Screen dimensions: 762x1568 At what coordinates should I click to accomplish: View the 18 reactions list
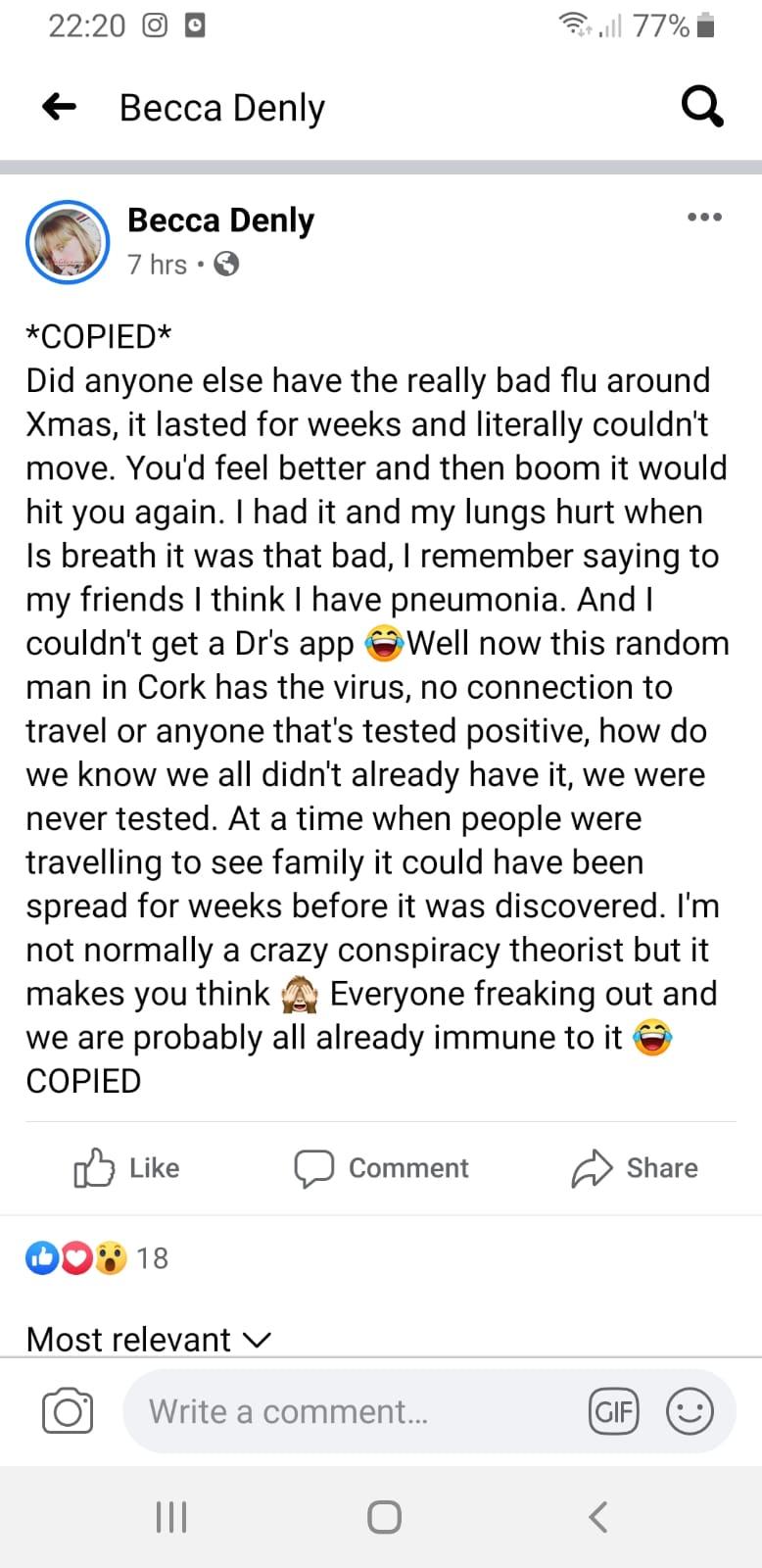tap(97, 1257)
